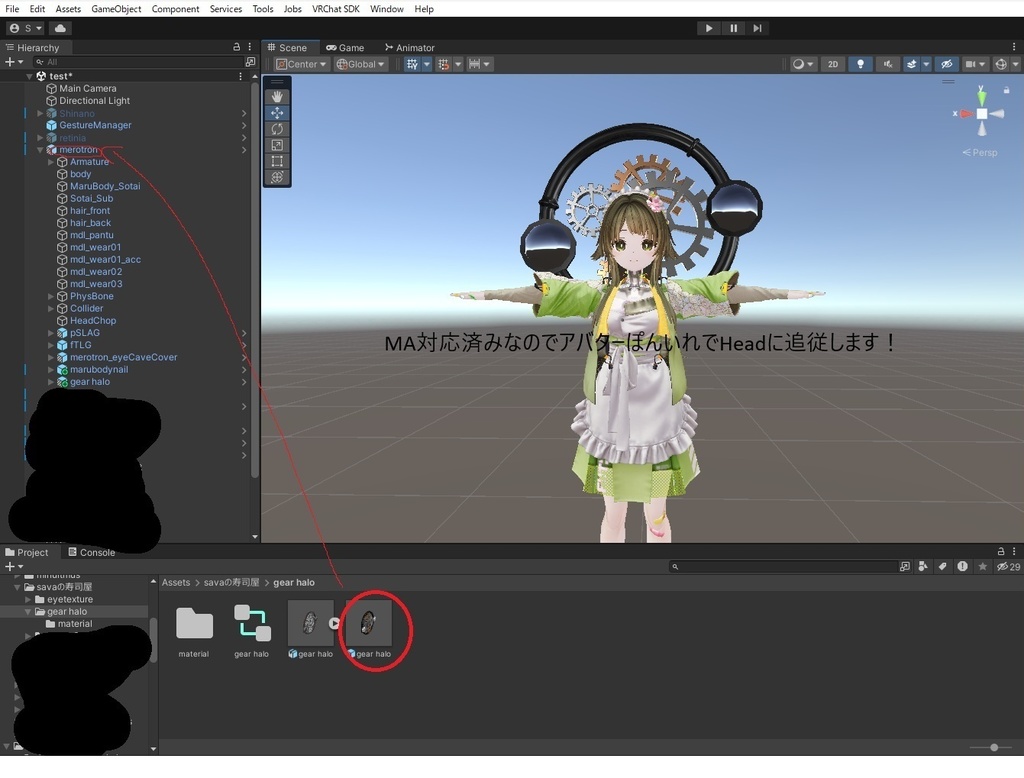Adjust the asset icon size slider

[x=993, y=747]
